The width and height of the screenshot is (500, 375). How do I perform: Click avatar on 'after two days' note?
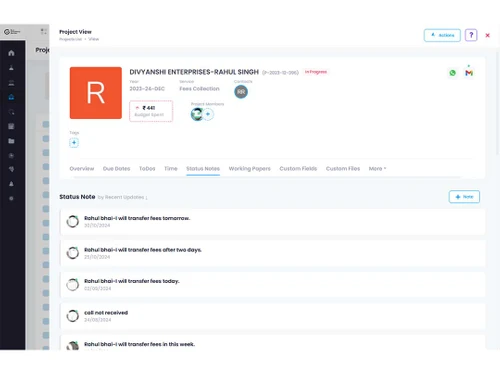[72, 253]
